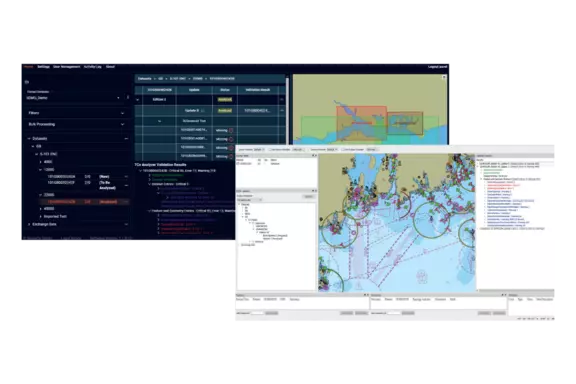This screenshot has height=384, width=576.
Task: Open the SDMS_Demo container dropdown
Action: pos(73,98)
